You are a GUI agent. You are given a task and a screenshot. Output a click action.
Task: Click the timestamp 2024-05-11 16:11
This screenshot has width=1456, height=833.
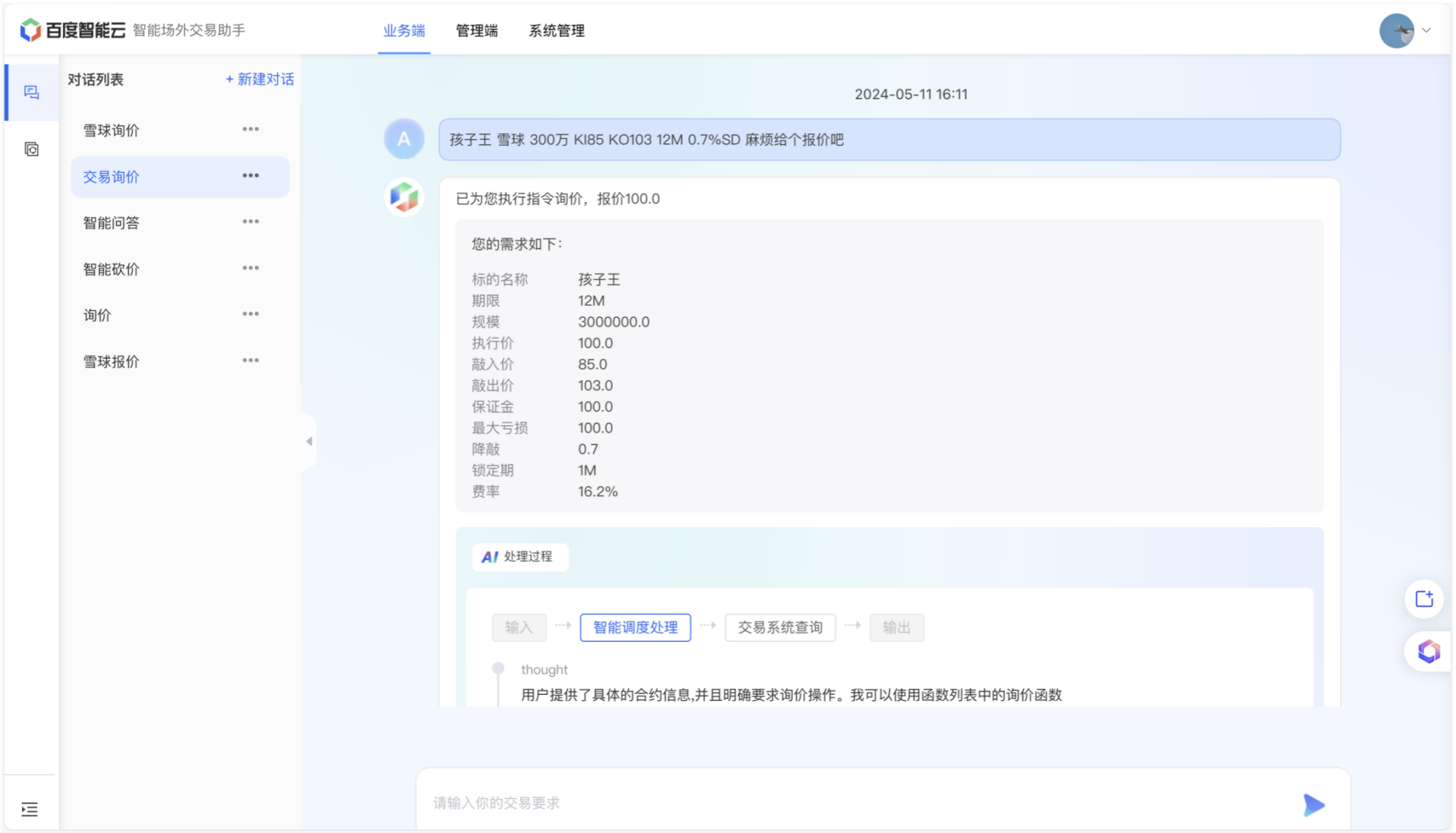(911, 95)
